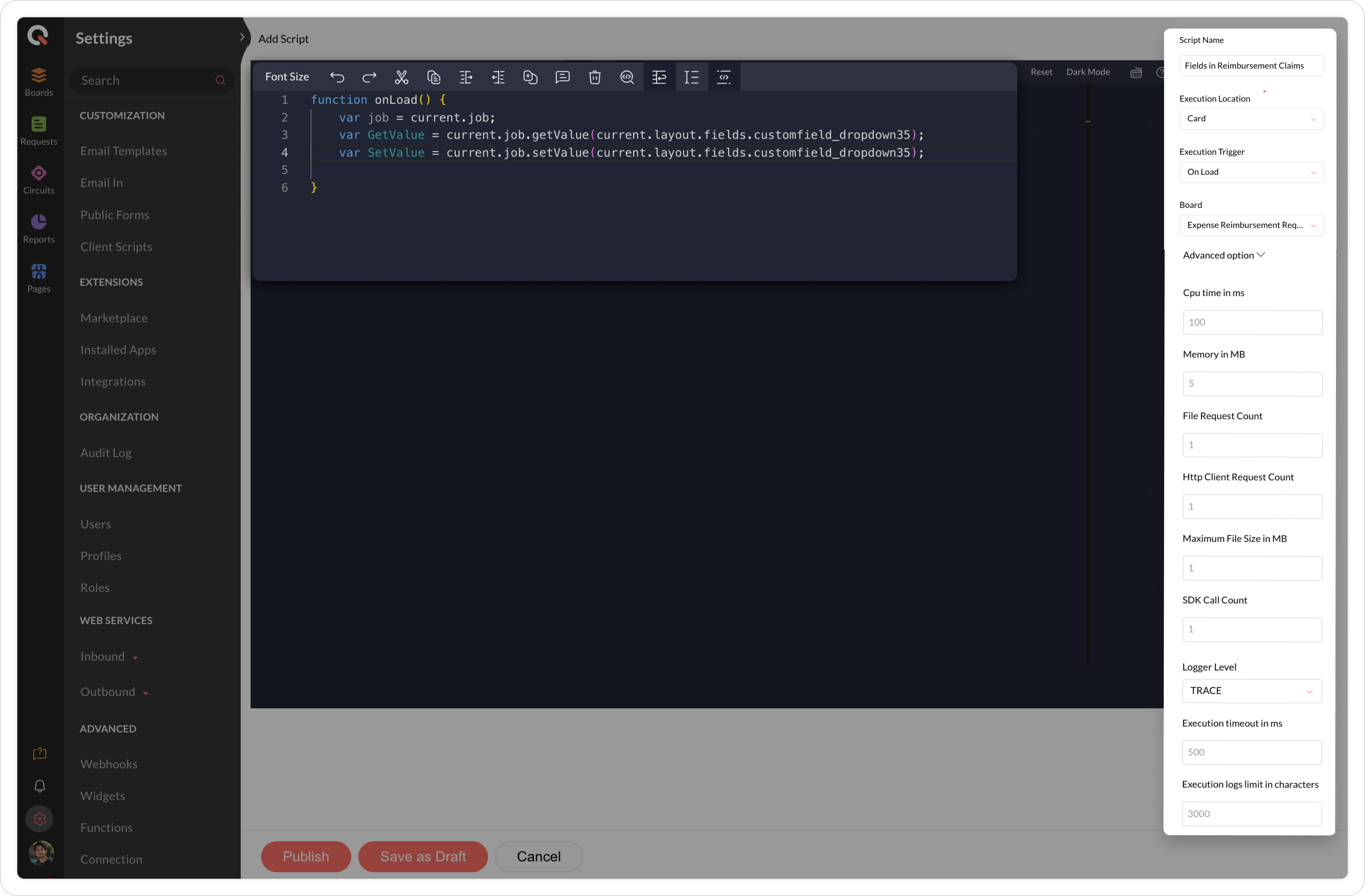This screenshot has height=896, width=1365.
Task: Collapse the Settings panel chevron
Action: [242, 37]
